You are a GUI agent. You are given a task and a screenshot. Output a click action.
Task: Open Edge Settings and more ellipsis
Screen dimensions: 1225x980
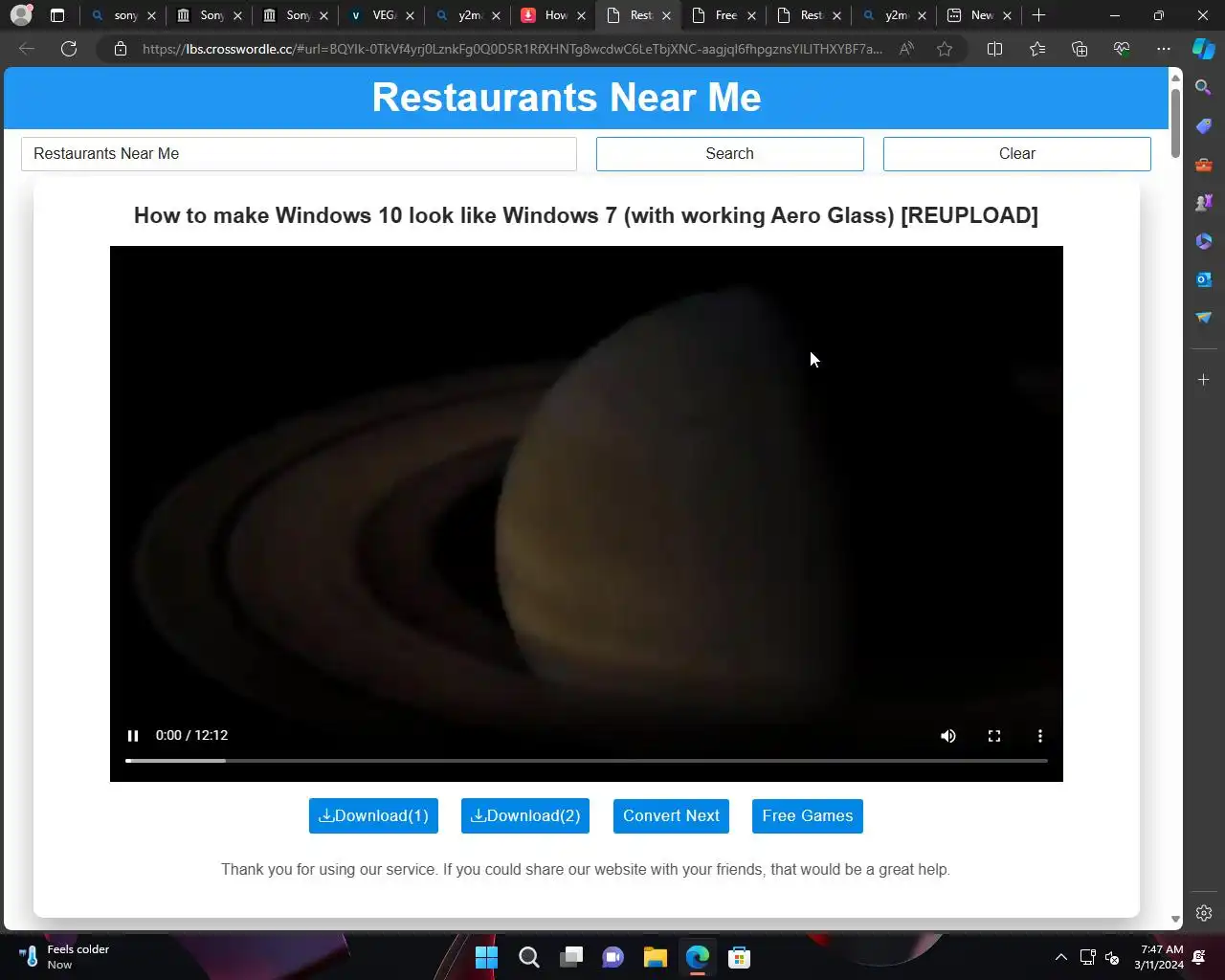point(1164,49)
